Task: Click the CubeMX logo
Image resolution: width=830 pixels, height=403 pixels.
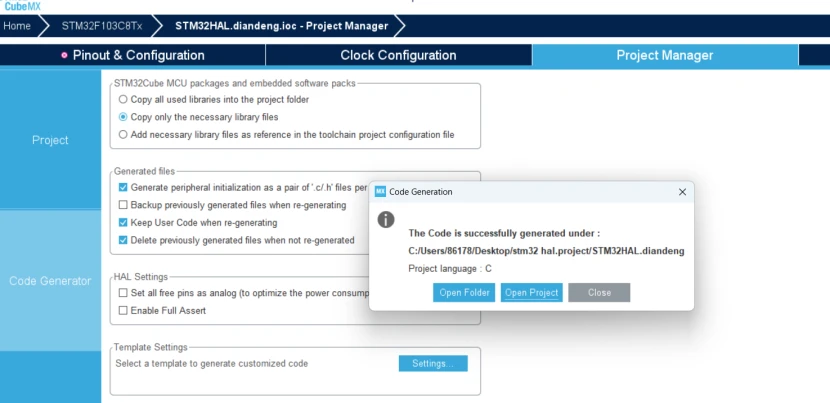Action: tap(22, 6)
